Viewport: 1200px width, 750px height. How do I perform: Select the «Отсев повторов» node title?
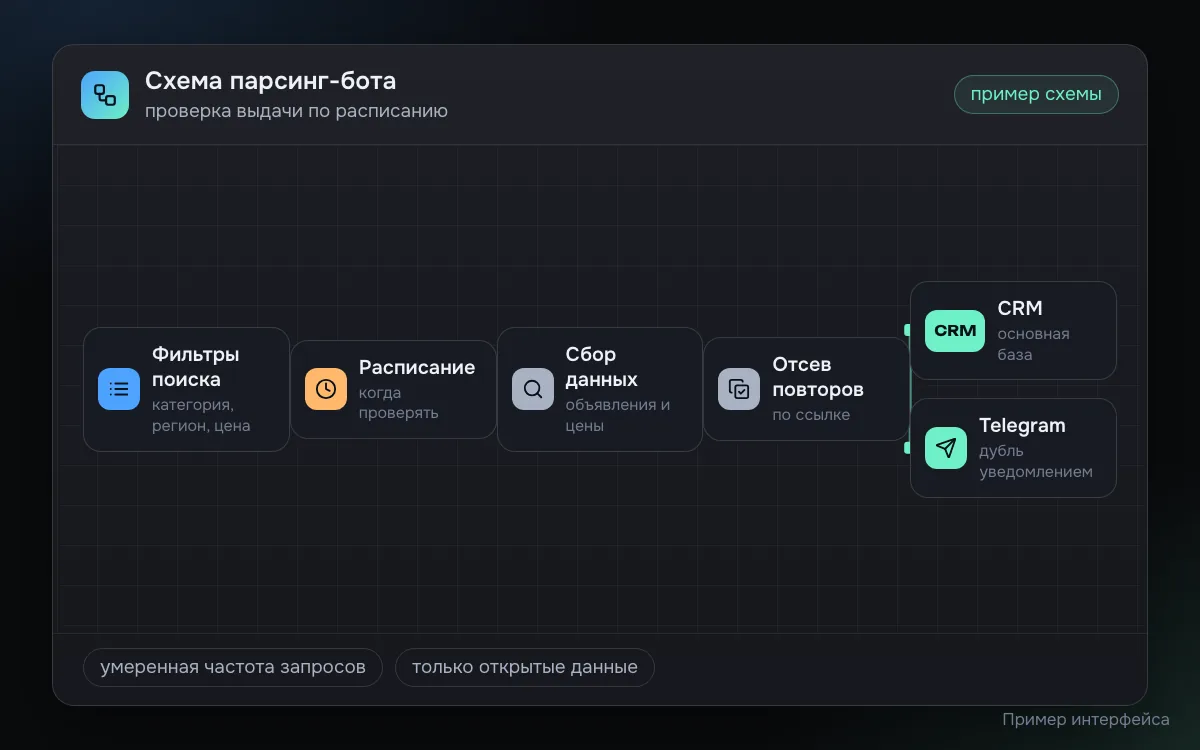818,376
